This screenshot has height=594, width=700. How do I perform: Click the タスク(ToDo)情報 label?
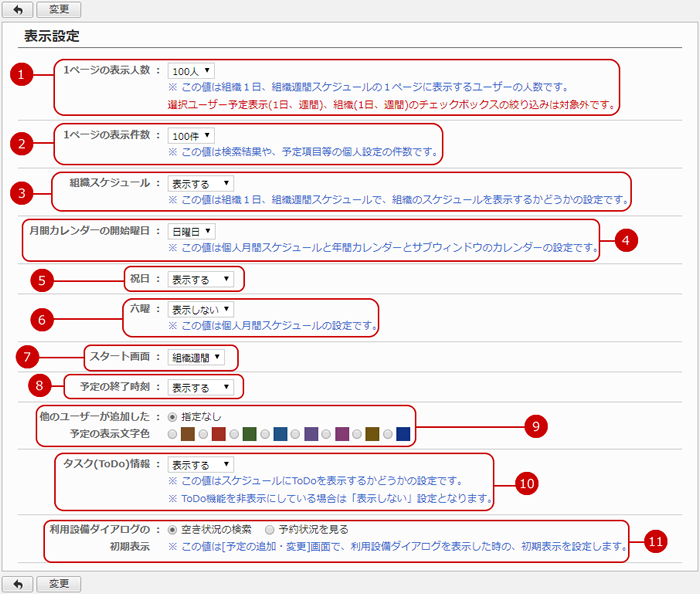[106, 464]
